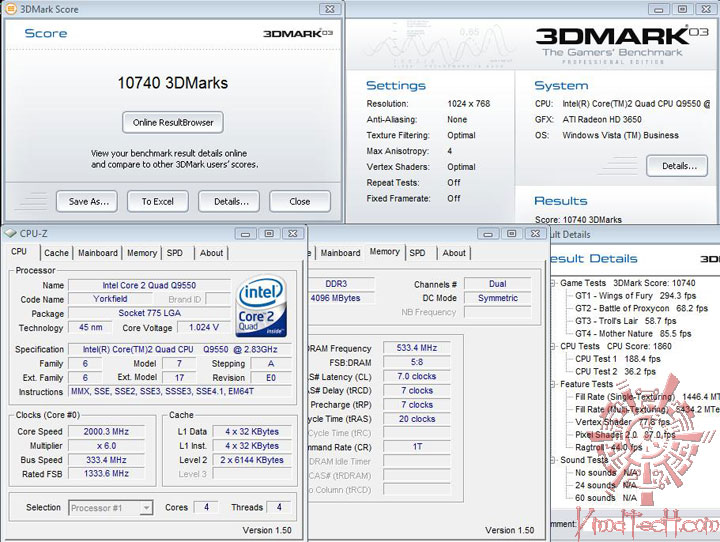This screenshot has width=720, height=542.
Task: Collapse the Feature Tests tree node
Action: pyautogui.click(x=553, y=384)
